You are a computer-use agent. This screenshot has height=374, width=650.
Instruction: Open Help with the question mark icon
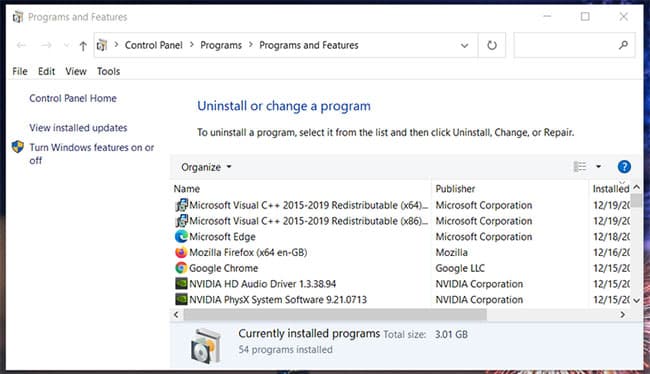(624, 167)
